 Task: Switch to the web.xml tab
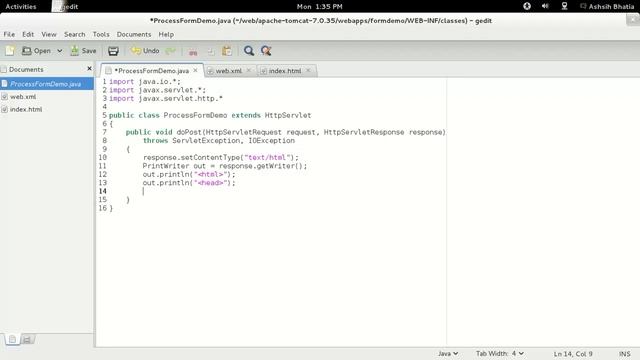point(229,71)
